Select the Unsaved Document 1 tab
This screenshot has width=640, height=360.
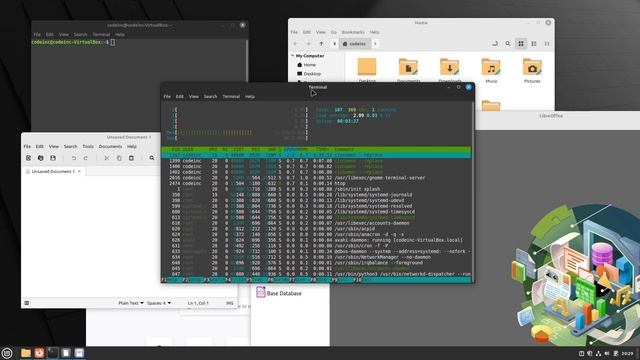coord(53,171)
